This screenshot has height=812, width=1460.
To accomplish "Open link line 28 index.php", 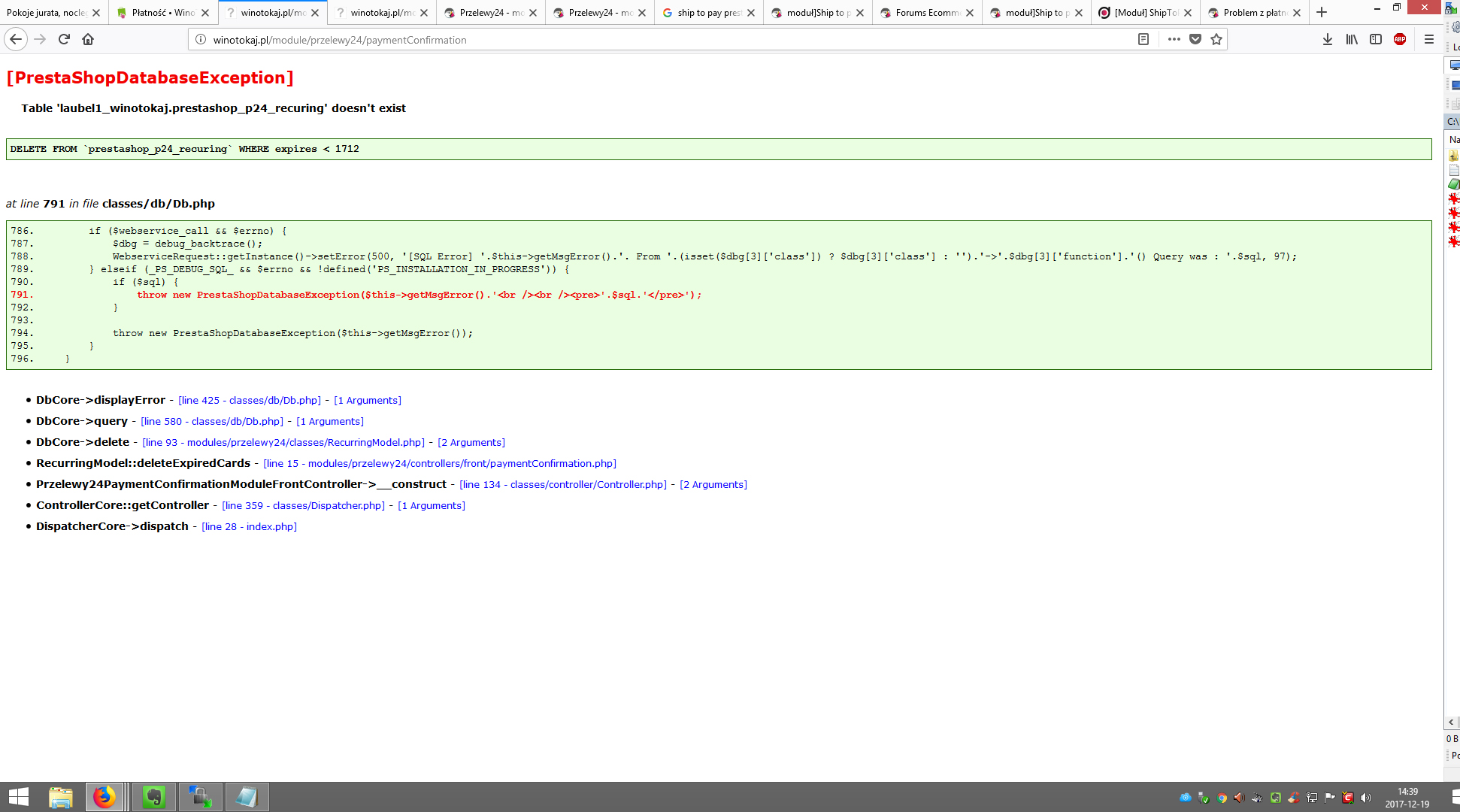I will point(250,527).
